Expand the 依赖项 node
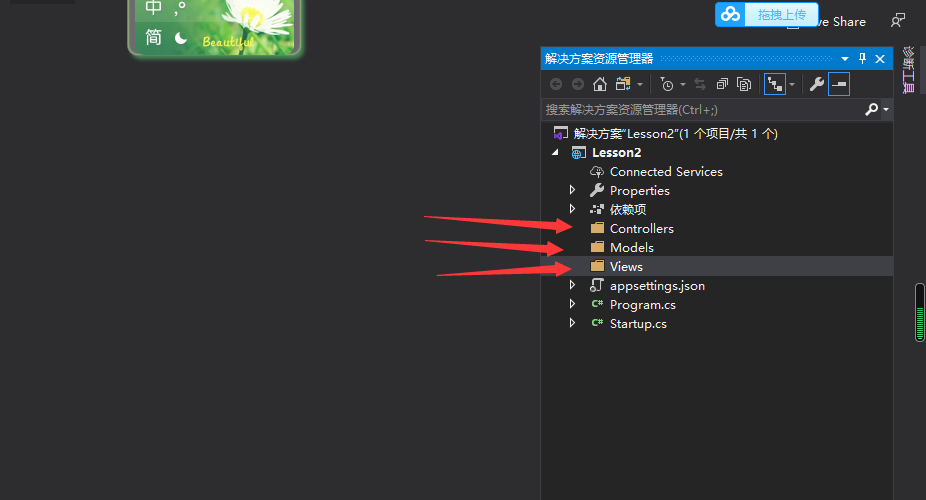926x500 pixels. pos(572,209)
